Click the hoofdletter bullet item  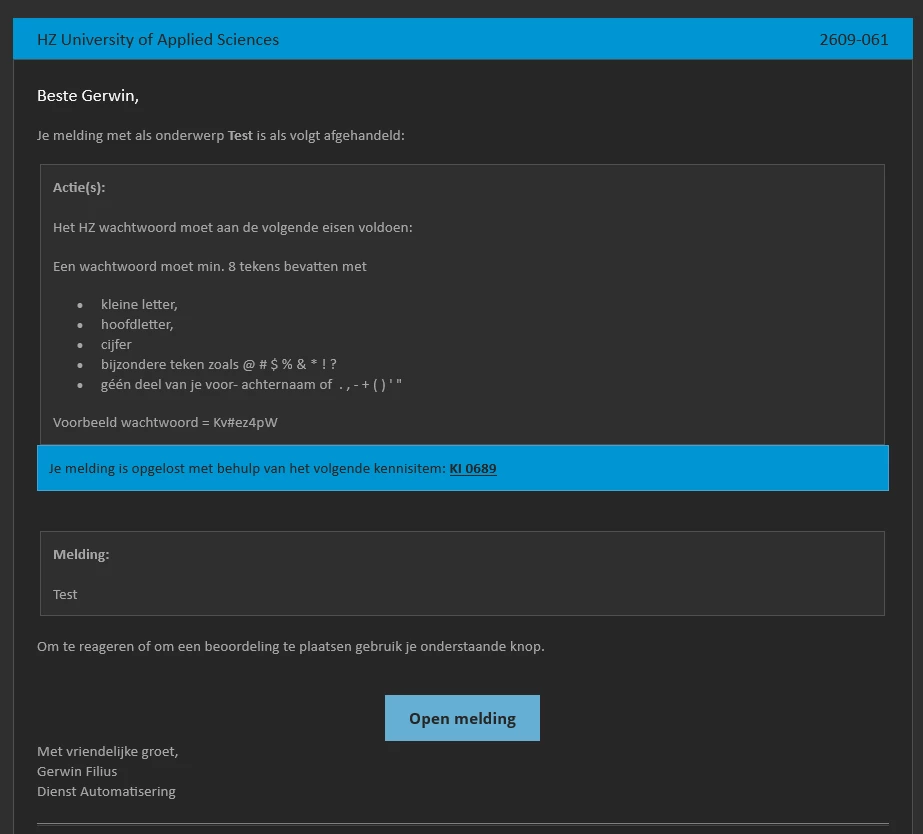137,324
